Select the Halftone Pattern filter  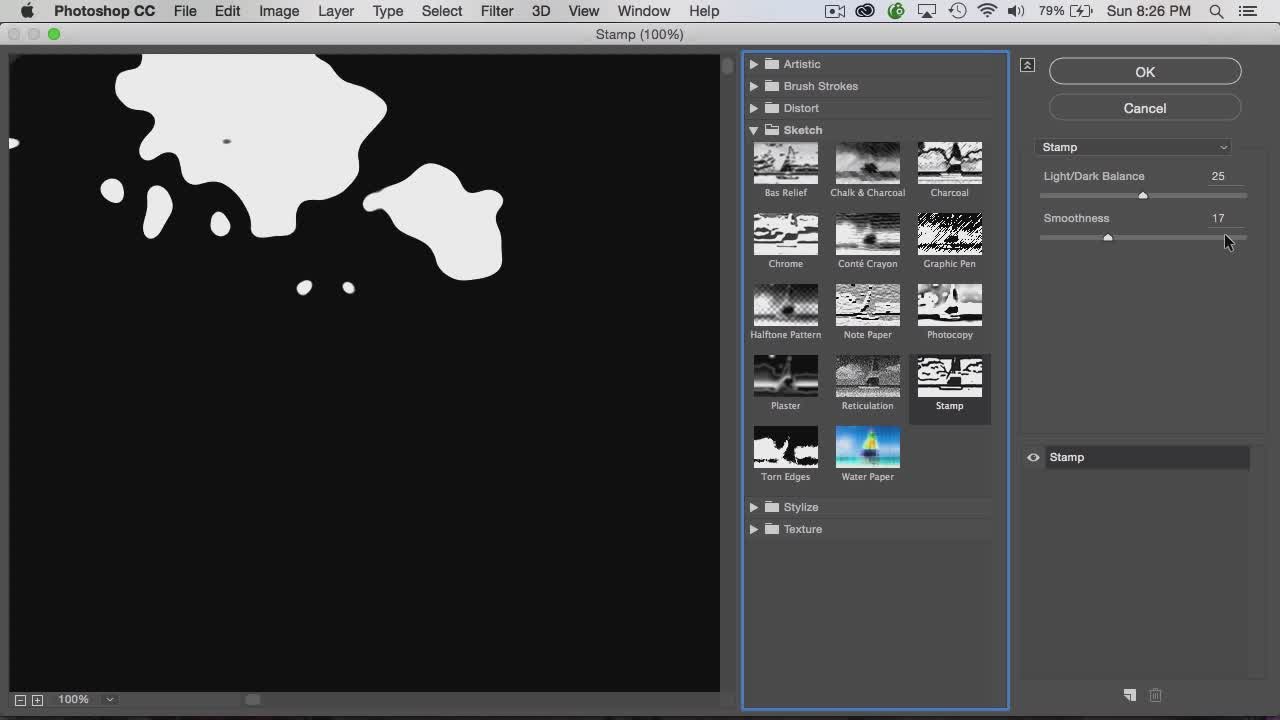(x=785, y=305)
